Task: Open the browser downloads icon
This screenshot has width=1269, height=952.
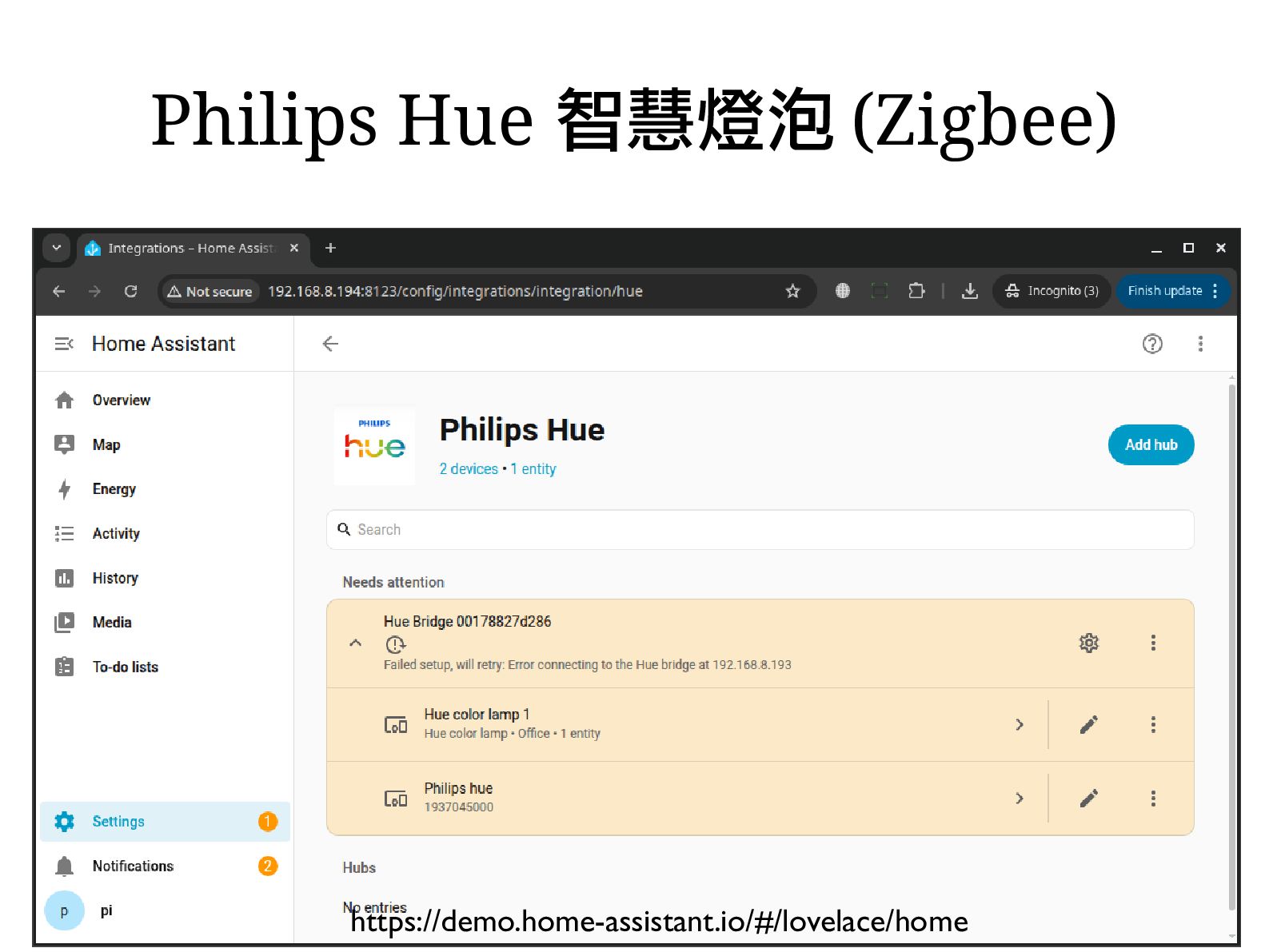Action: [x=969, y=291]
